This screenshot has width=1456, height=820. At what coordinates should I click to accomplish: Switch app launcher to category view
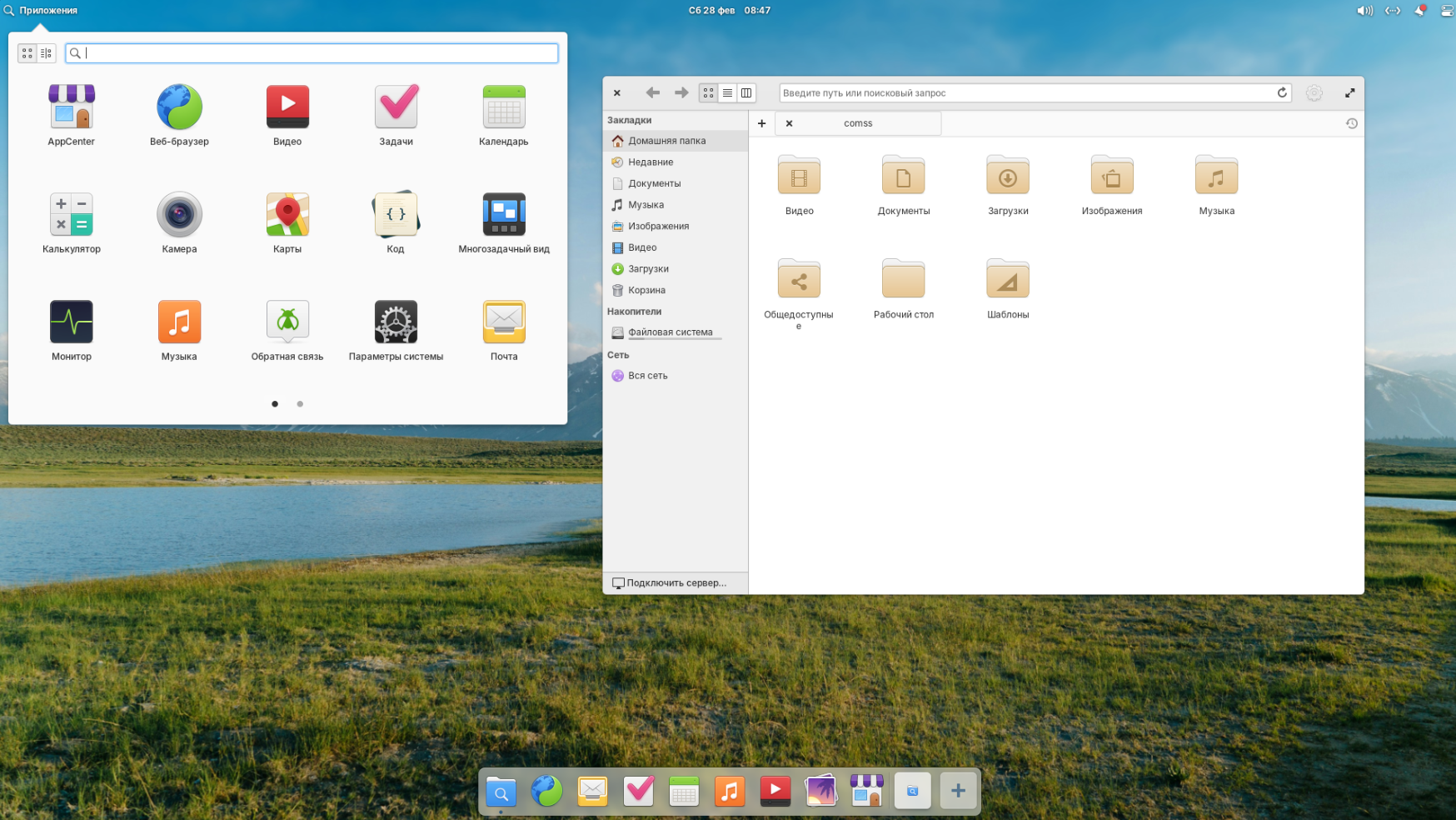click(x=47, y=53)
